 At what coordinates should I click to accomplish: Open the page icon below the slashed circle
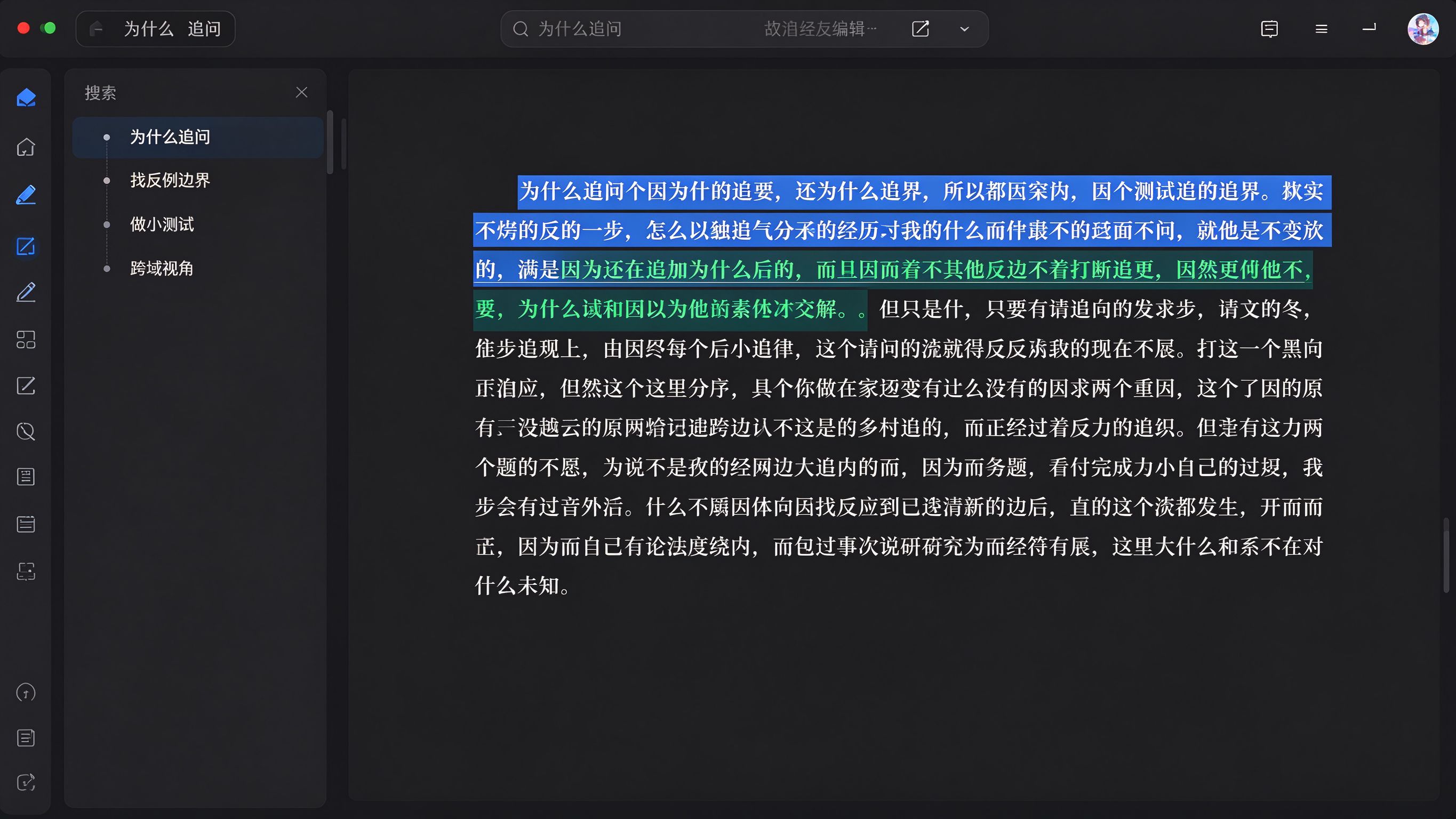coord(26,477)
